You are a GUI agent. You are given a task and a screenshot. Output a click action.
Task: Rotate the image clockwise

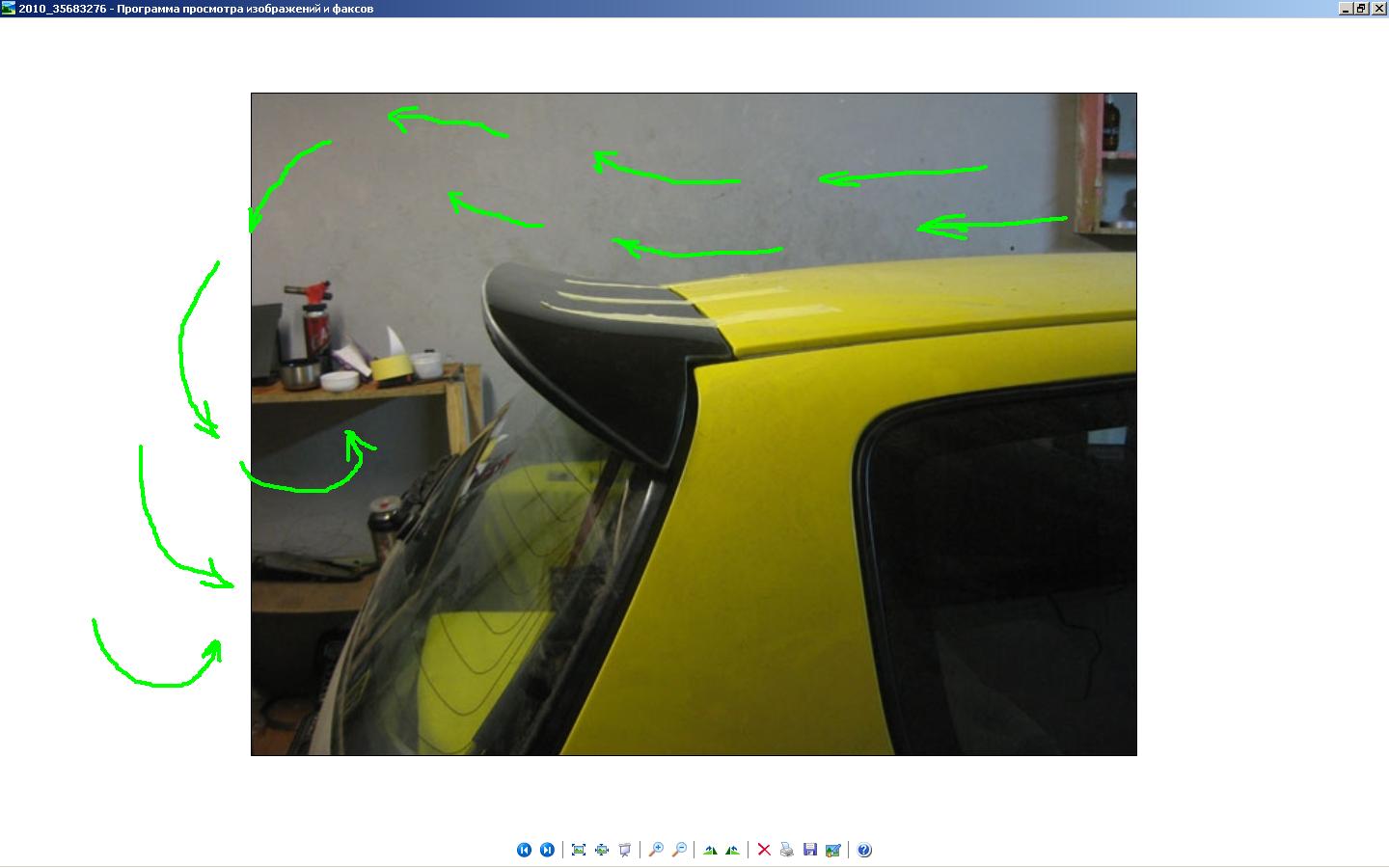710,850
